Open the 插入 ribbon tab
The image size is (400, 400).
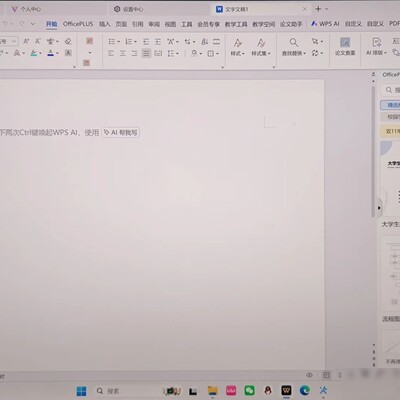[105, 24]
